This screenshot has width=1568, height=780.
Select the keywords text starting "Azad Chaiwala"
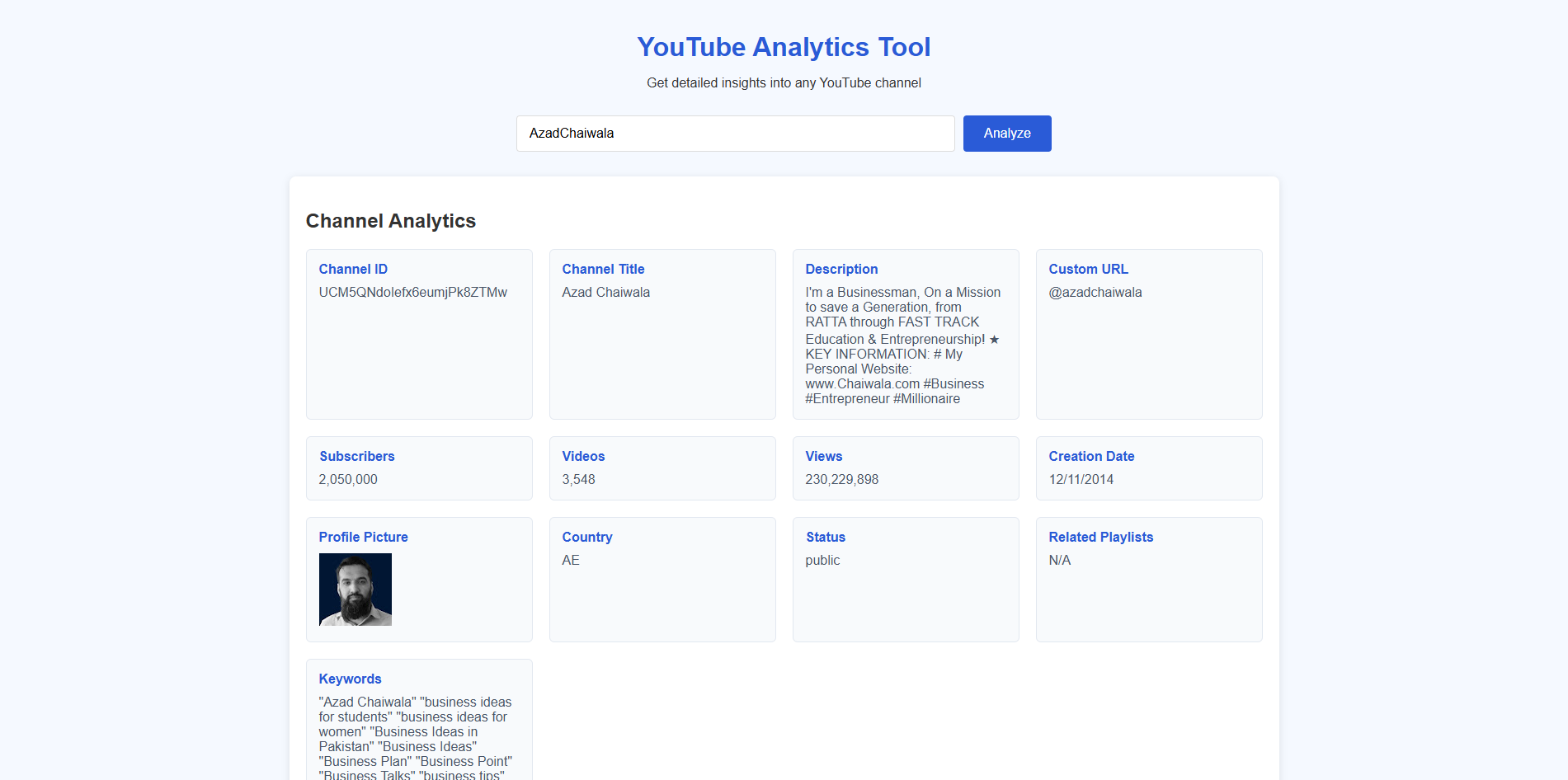(x=416, y=737)
